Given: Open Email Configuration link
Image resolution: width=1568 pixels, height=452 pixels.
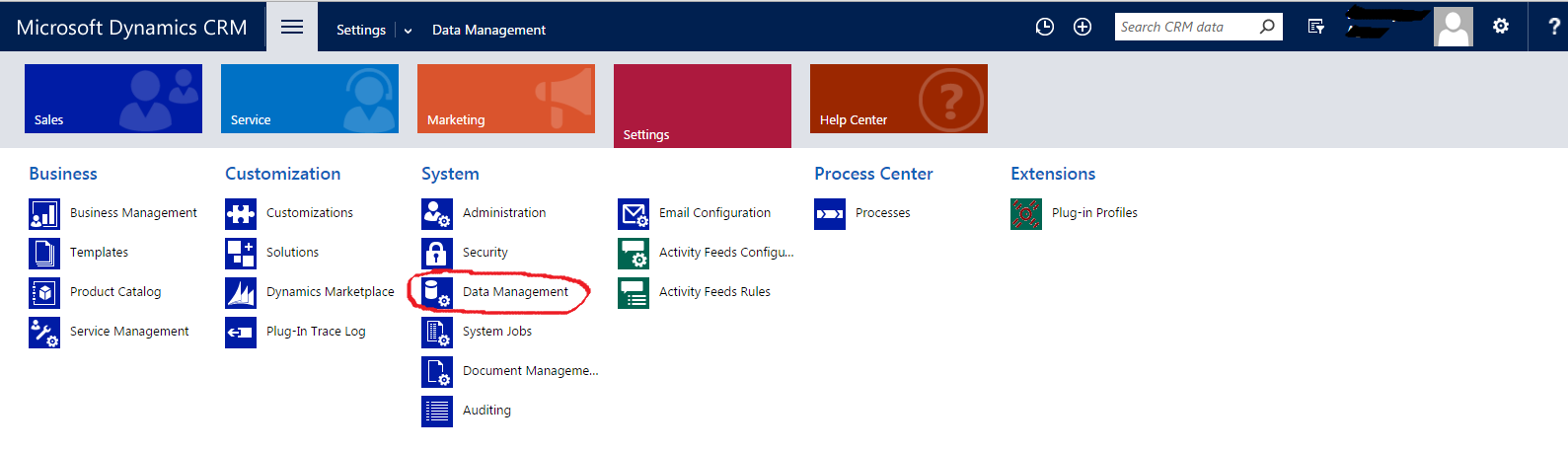Looking at the screenshot, I should (714, 213).
